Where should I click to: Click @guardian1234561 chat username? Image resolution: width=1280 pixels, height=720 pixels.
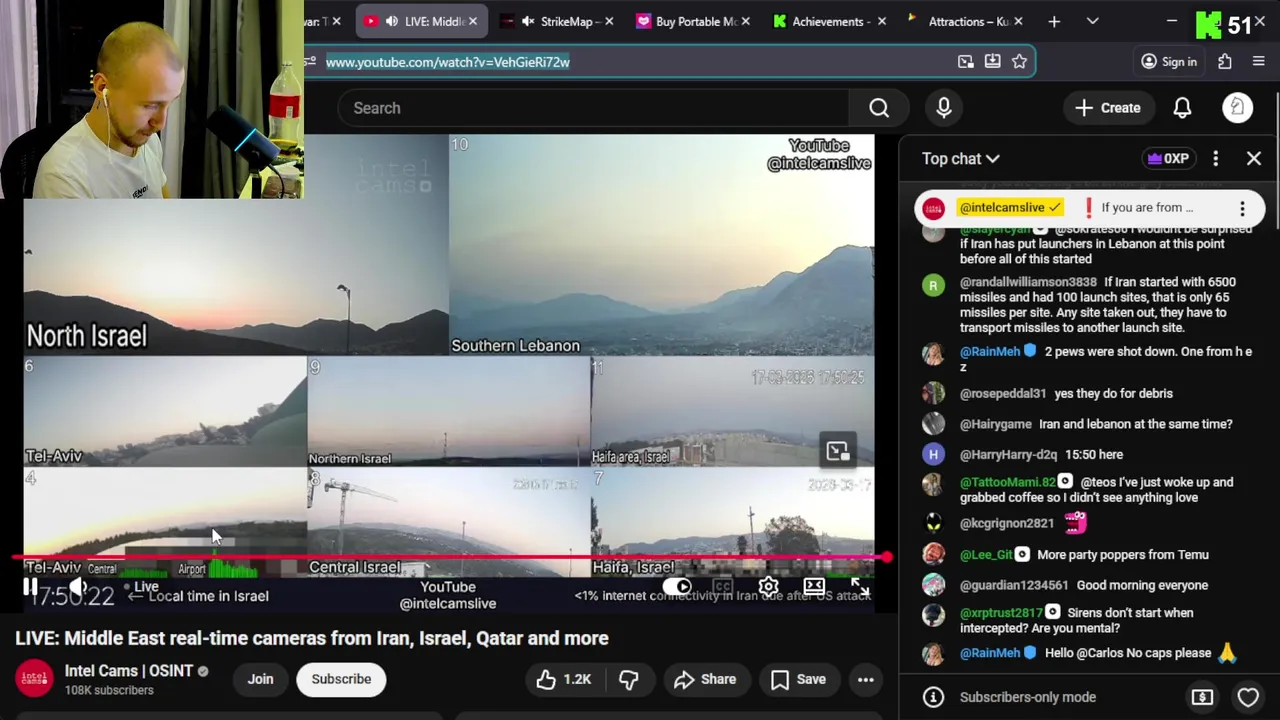coord(1014,586)
